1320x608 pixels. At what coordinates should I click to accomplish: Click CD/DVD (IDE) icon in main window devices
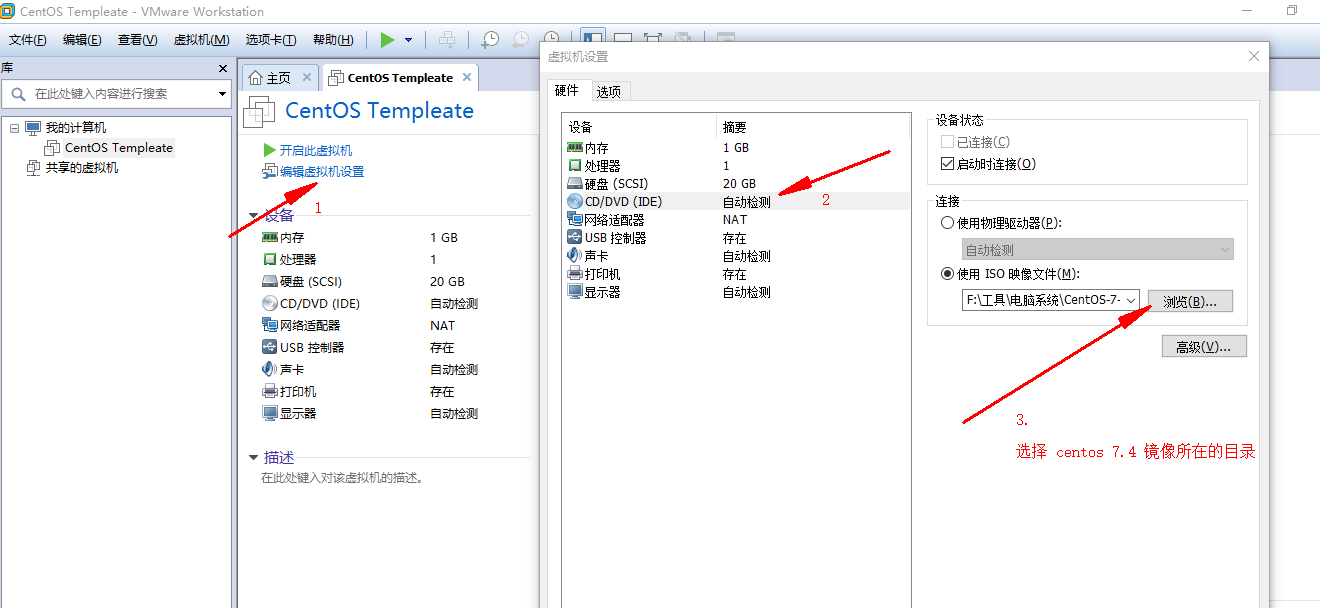tap(270, 303)
